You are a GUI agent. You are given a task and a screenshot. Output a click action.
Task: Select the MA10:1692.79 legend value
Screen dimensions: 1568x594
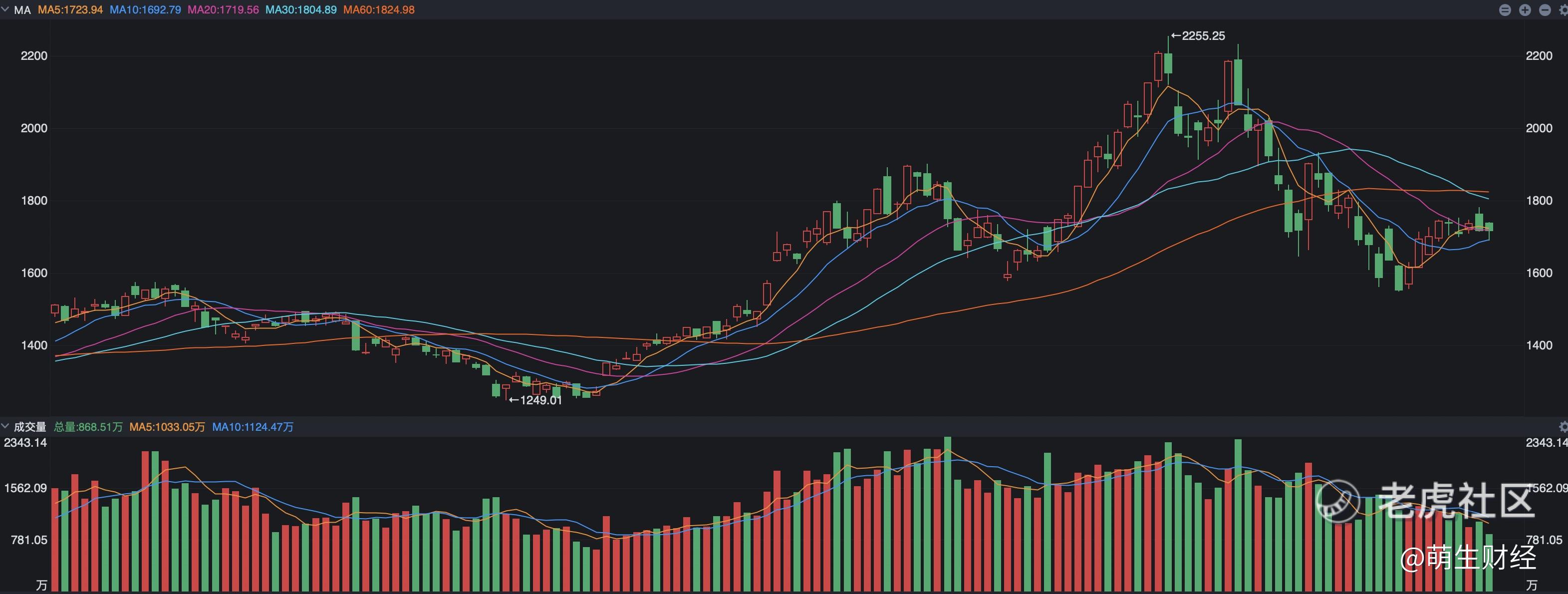(146, 10)
